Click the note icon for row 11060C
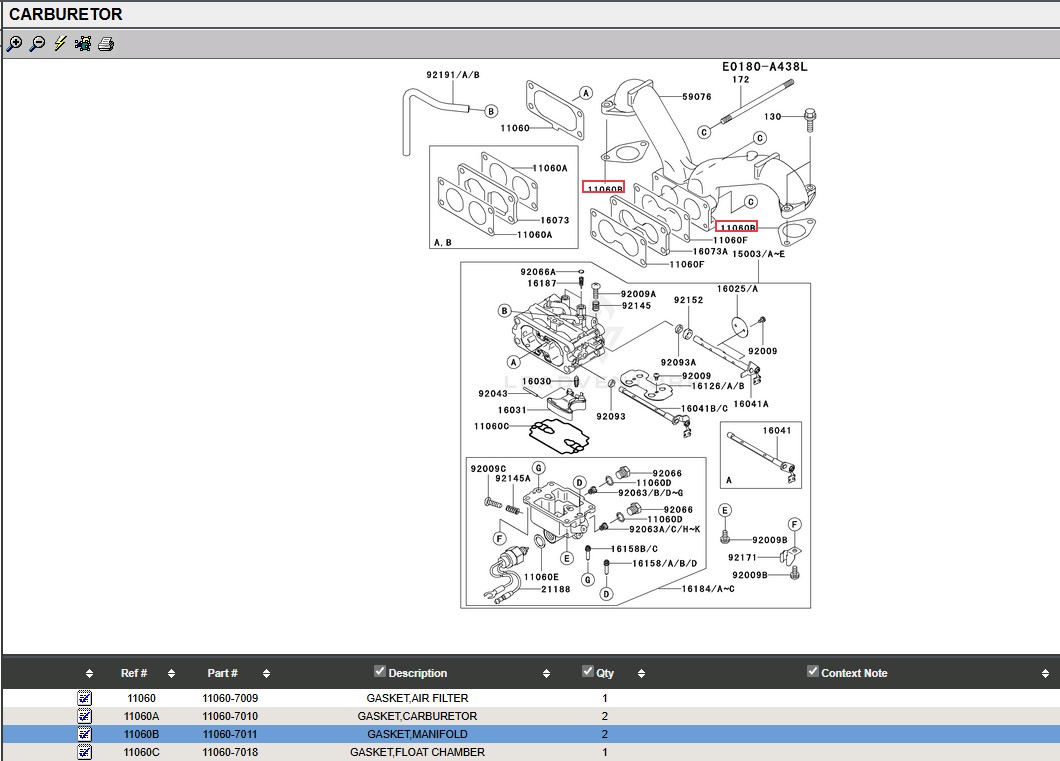The width and height of the screenshot is (1060, 761). point(85,752)
